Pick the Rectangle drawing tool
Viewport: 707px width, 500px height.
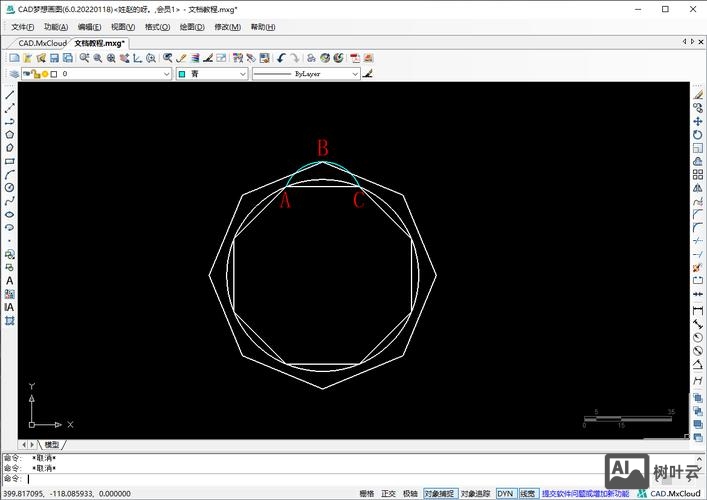point(10,160)
